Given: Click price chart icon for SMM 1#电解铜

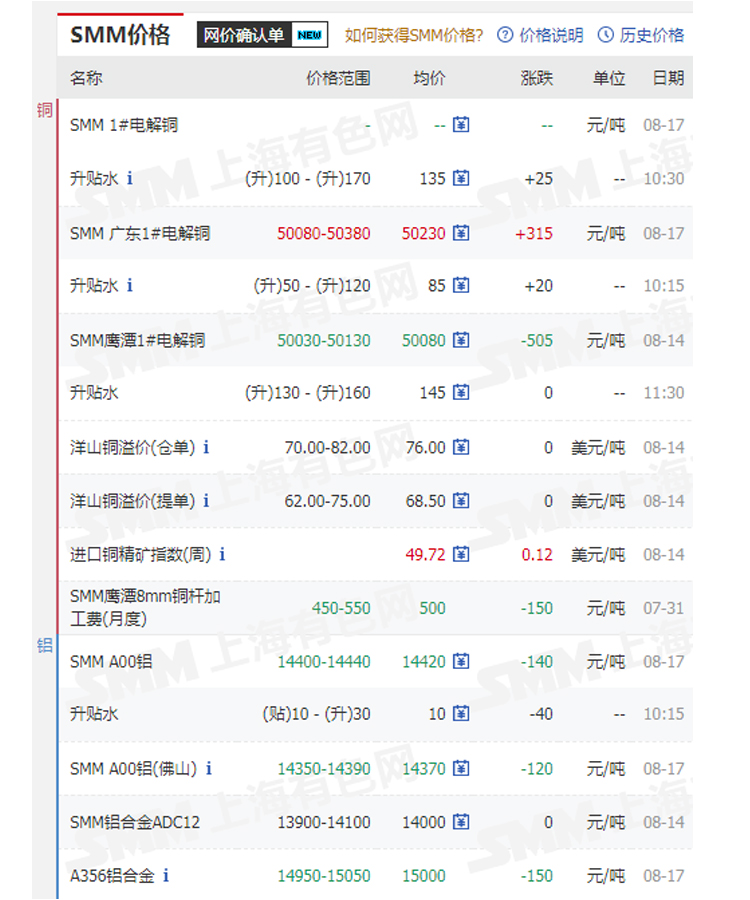Looking at the screenshot, I should click(461, 125).
